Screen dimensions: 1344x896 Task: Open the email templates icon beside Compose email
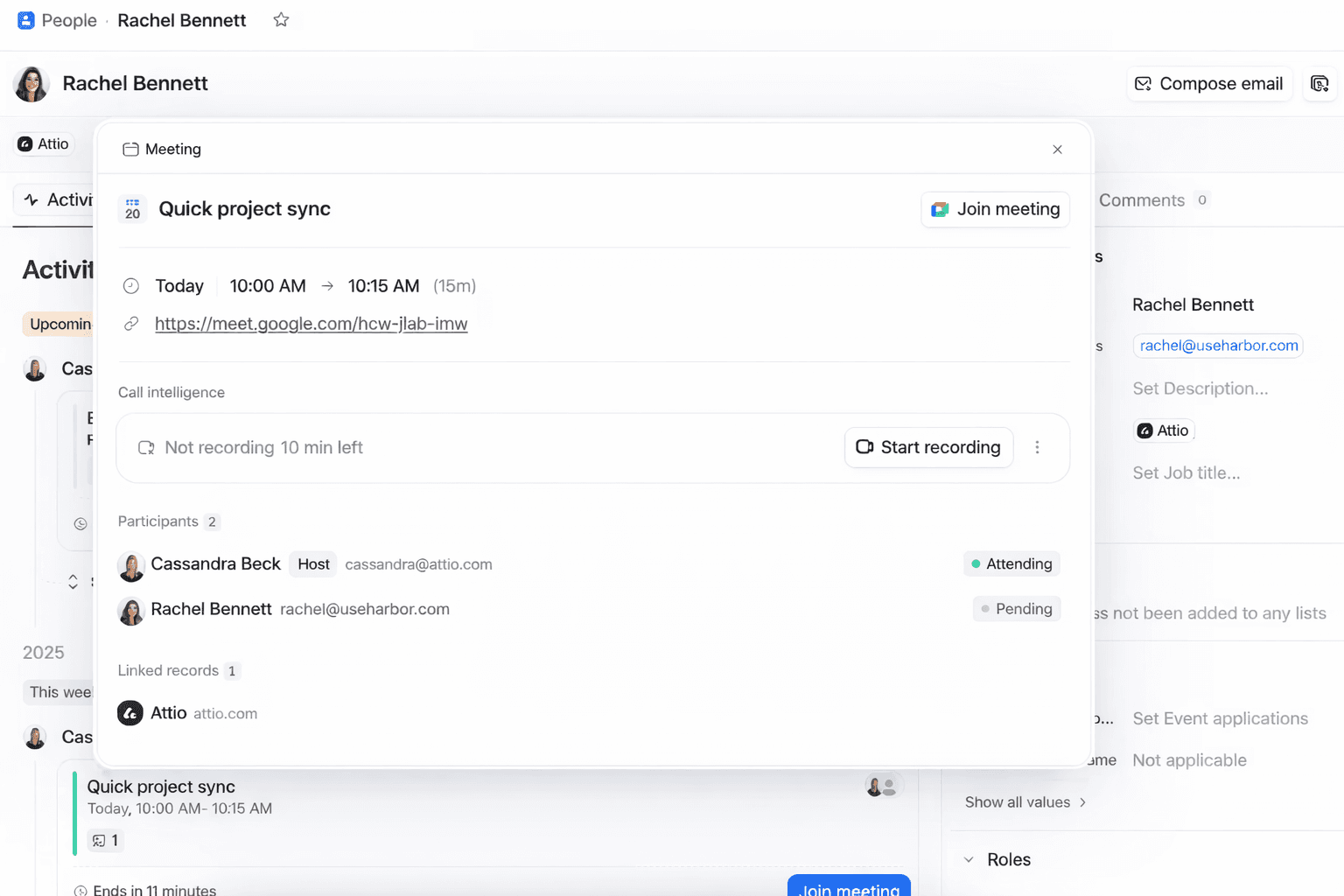(x=1319, y=83)
